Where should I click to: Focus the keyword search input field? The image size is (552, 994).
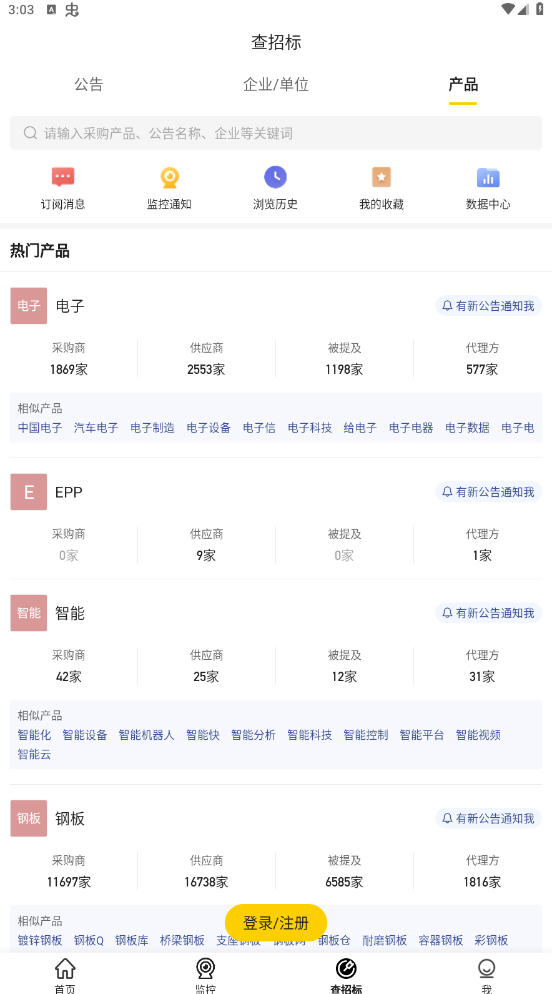(x=276, y=133)
